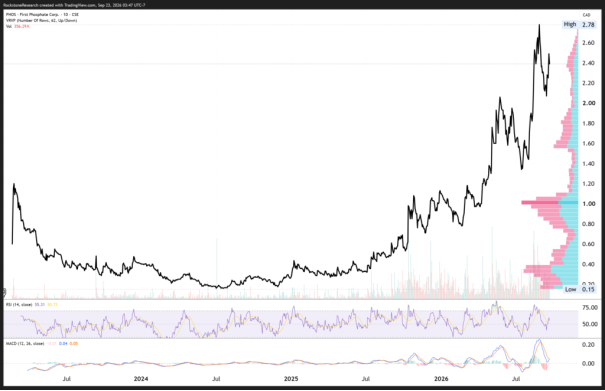Image resolution: width=605 pixels, height=391 pixels.
Task: Click the Jul label between 2024 and 2025
Action: click(216, 379)
